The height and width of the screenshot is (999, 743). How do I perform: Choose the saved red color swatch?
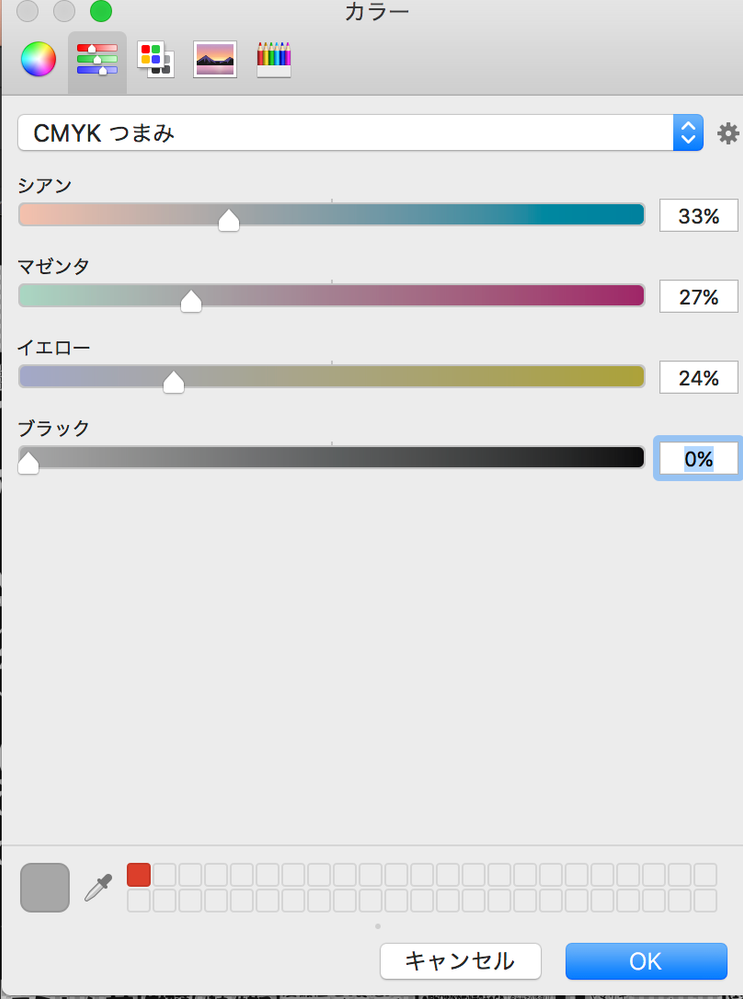point(139,875)
